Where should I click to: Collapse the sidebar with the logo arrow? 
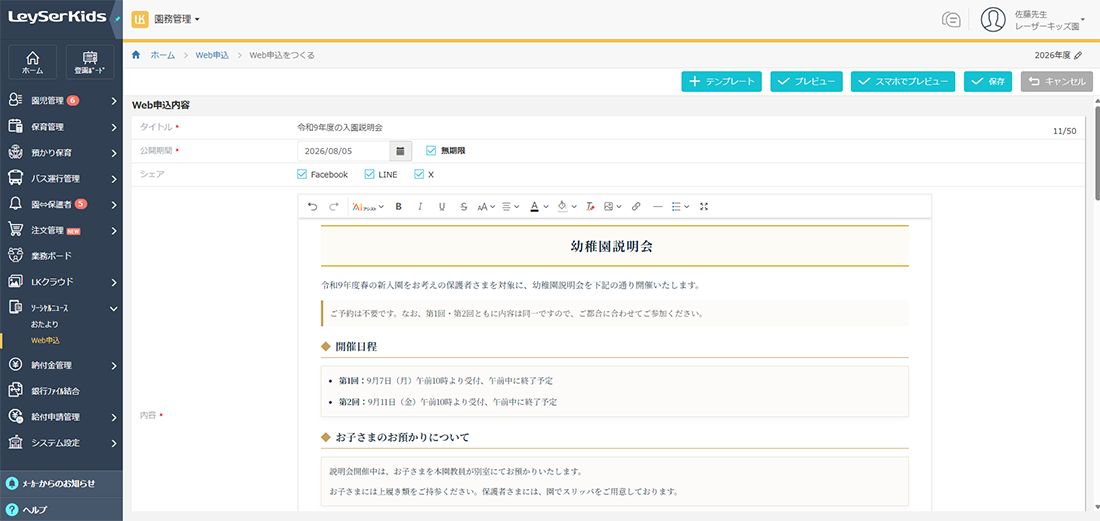click(x=117, y=19)
